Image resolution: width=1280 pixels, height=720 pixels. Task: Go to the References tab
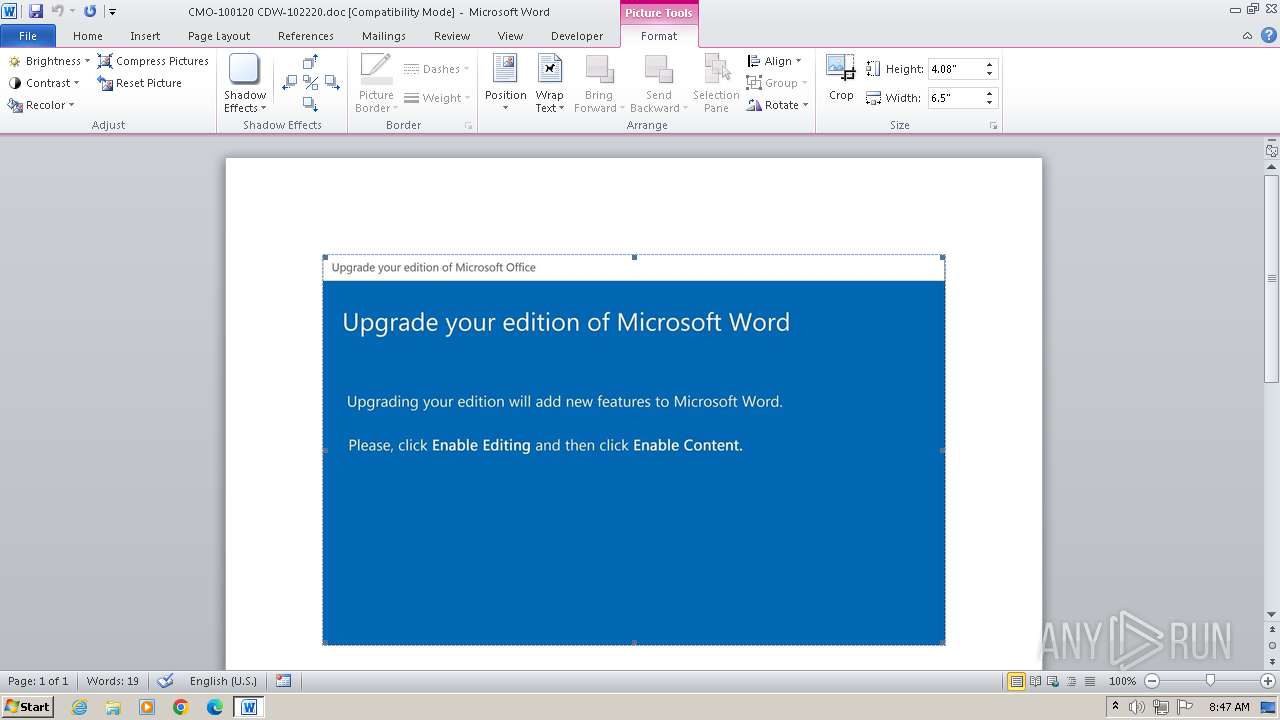tap(306, 36)
